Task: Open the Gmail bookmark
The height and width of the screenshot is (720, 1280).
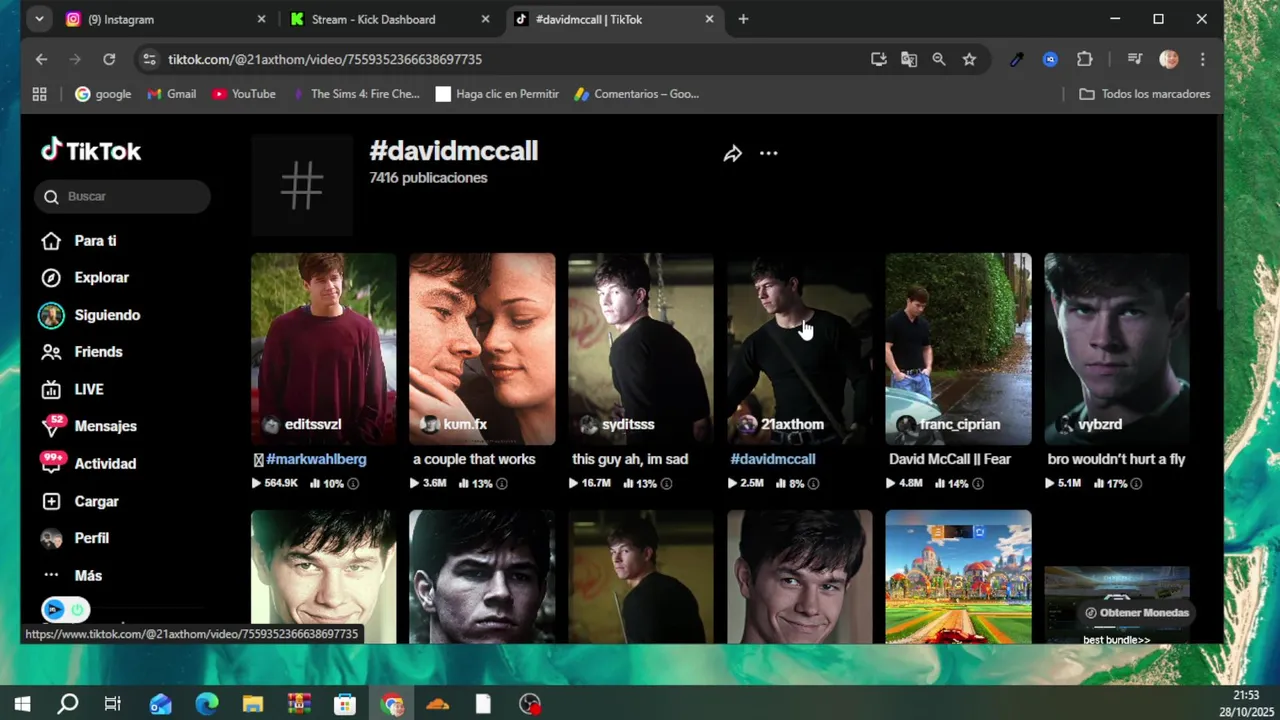Action: 172,94
